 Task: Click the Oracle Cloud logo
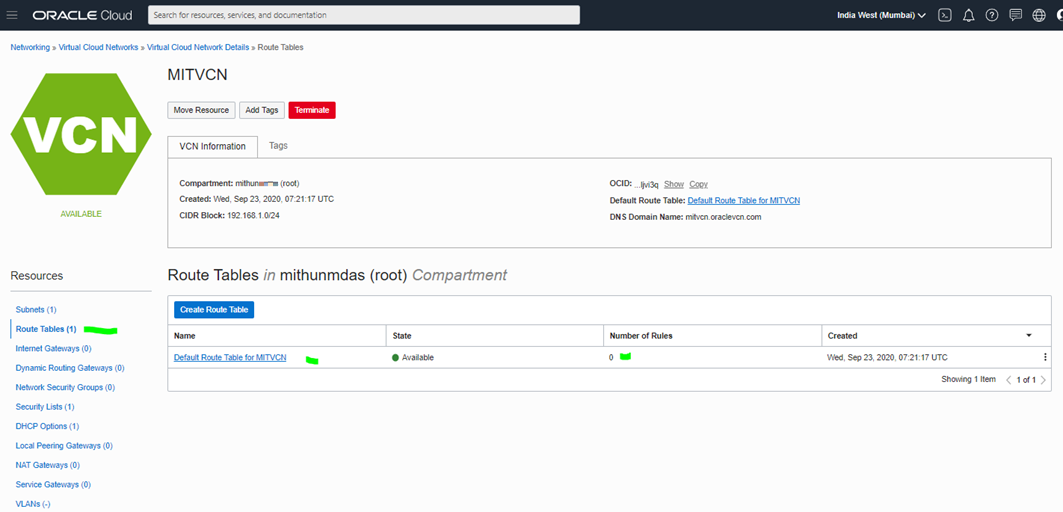82,15
